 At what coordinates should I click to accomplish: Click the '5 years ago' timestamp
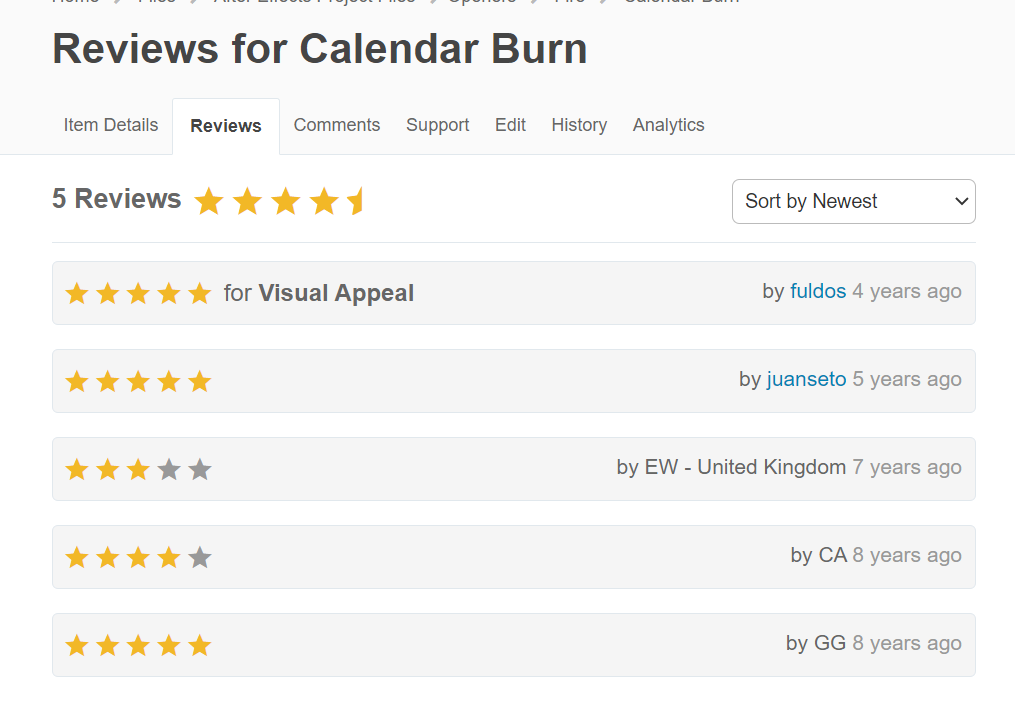pyautogui.click(x=907, y=379)
